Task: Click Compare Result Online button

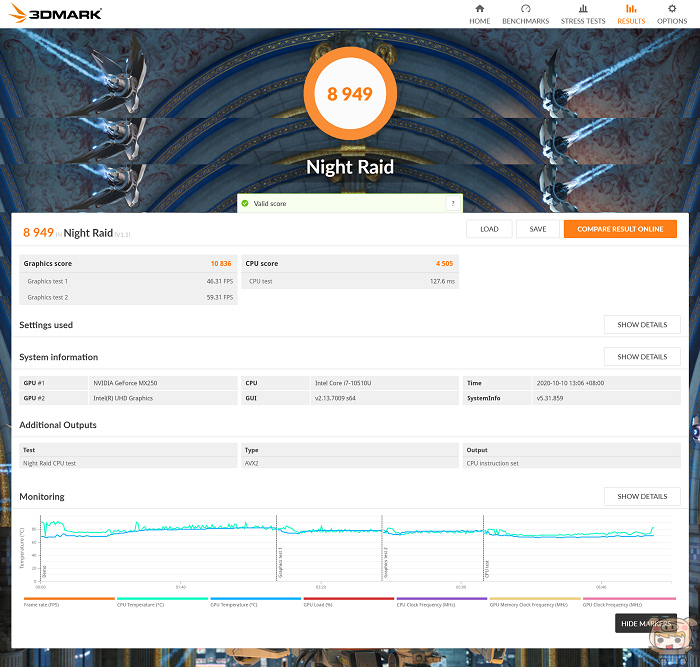Action: click(620, 229)
